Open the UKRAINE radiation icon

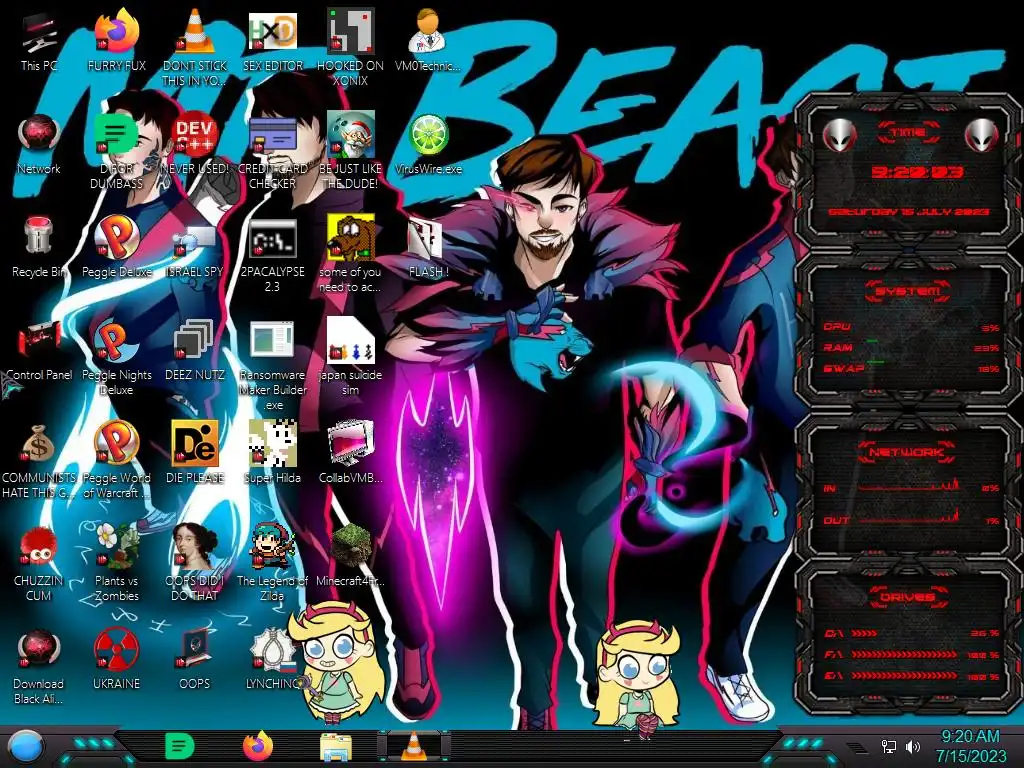(117, 660)
